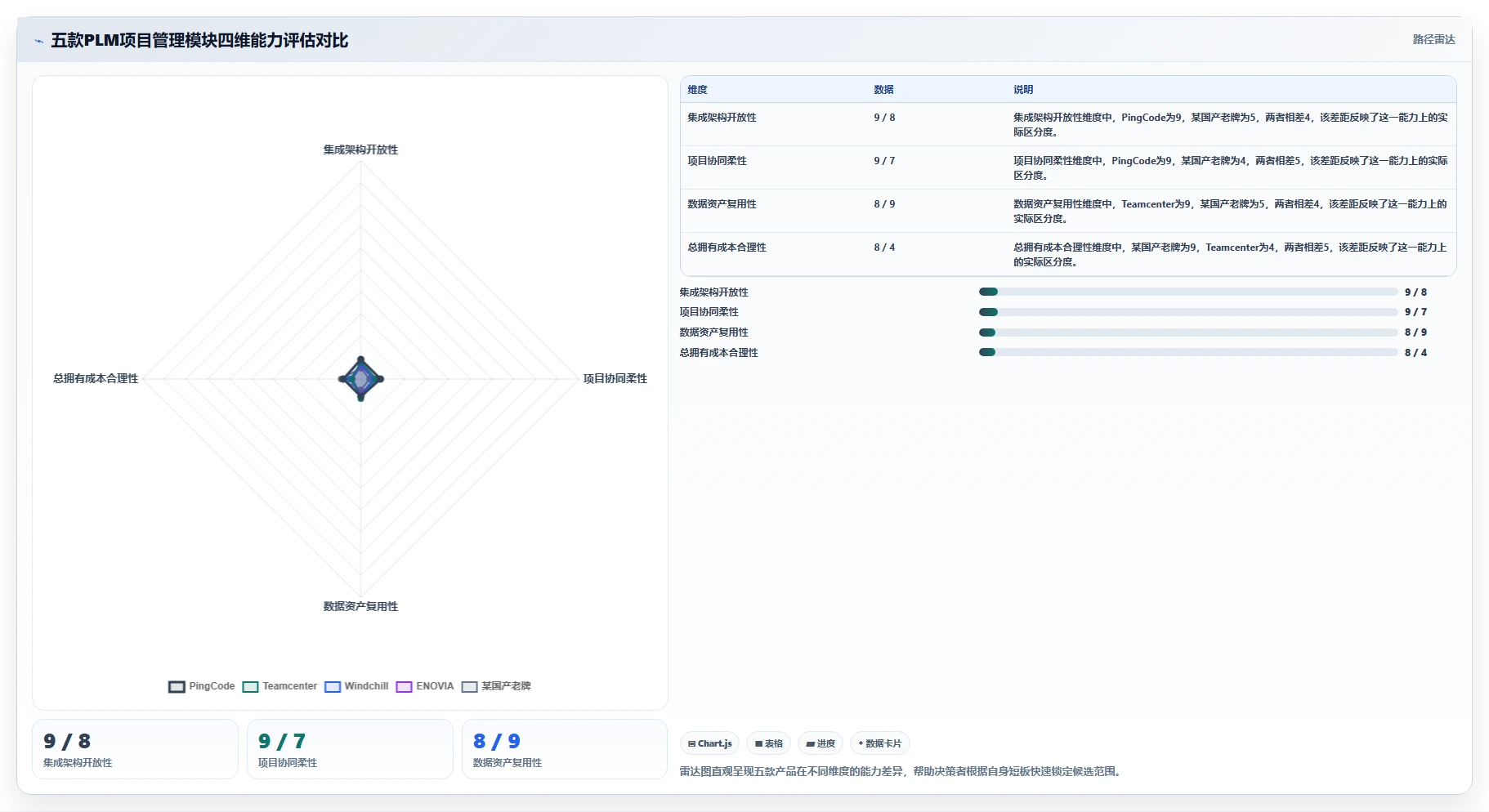Click the PingCode legend label
Viewport: 1489px width, 812px height.
[212, 686]
